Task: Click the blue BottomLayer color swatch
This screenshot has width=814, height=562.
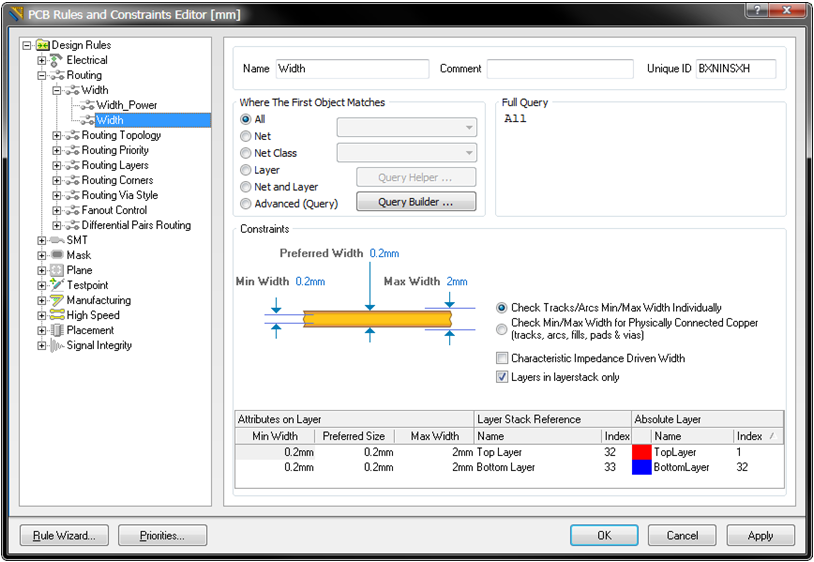Action: coord(642,467)
